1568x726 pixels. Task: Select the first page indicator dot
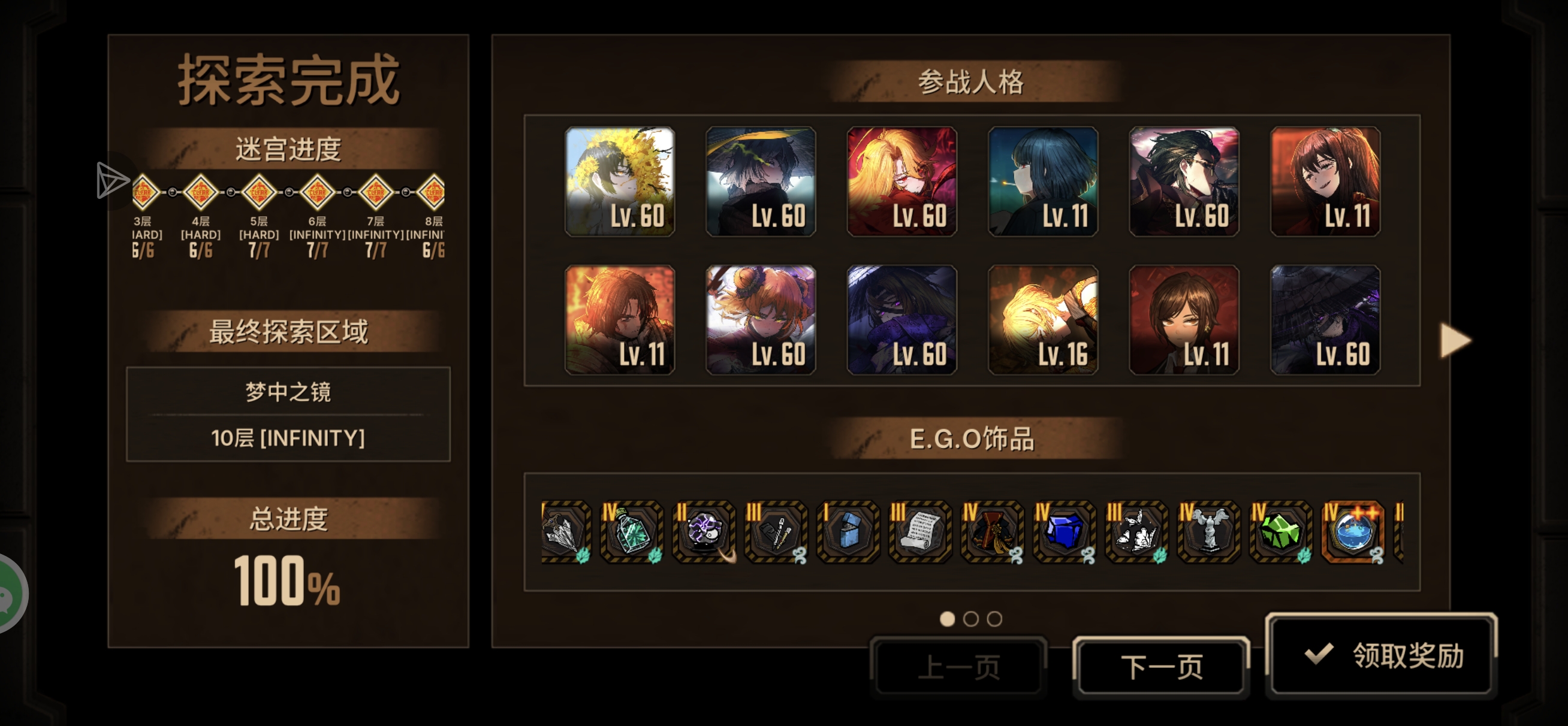click(947, 619)
